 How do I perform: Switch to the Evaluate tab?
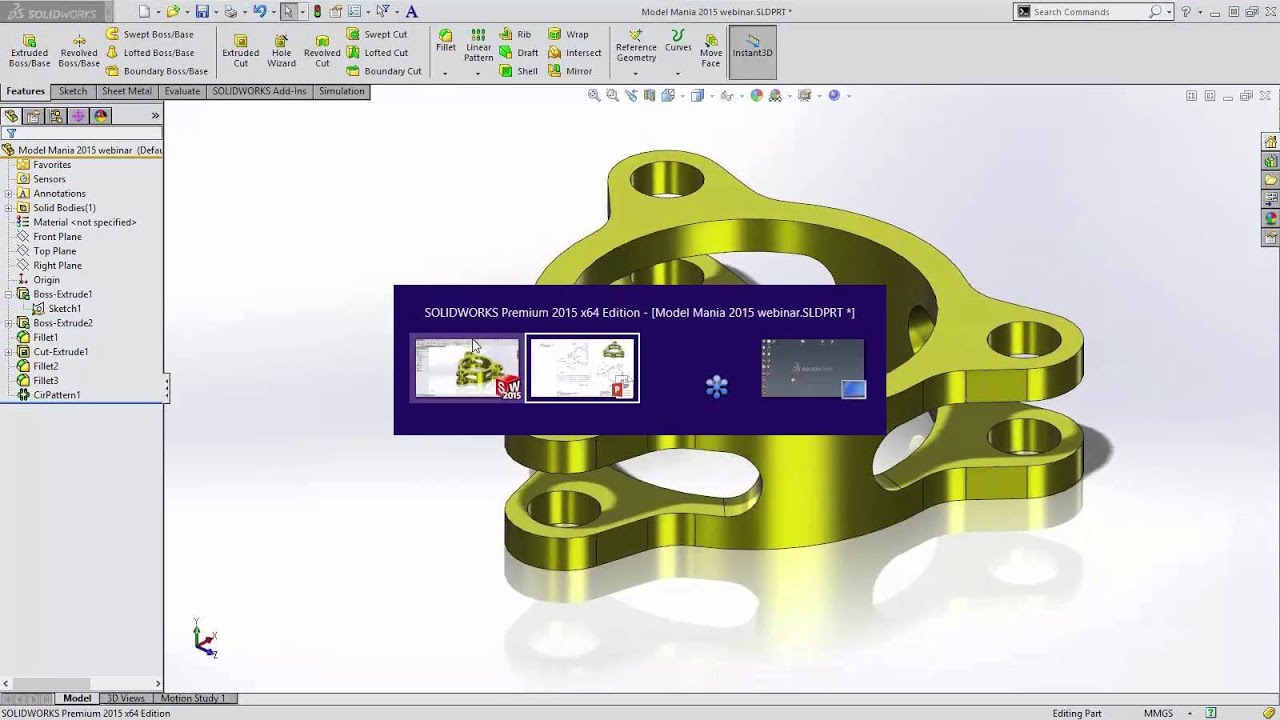pyautogui.click(x=182, y=91)
